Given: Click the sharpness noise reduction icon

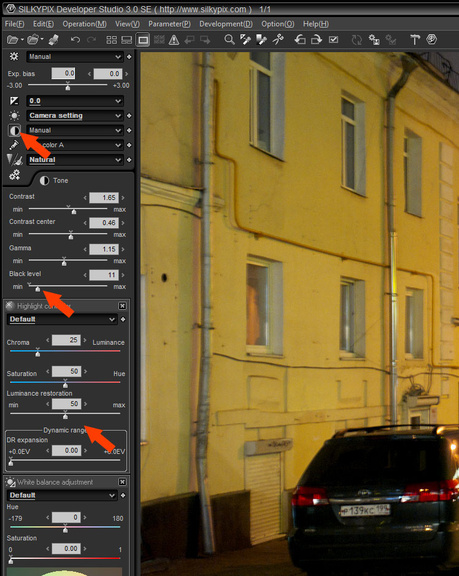Looking at the screenshot, I should pos(15,159).
